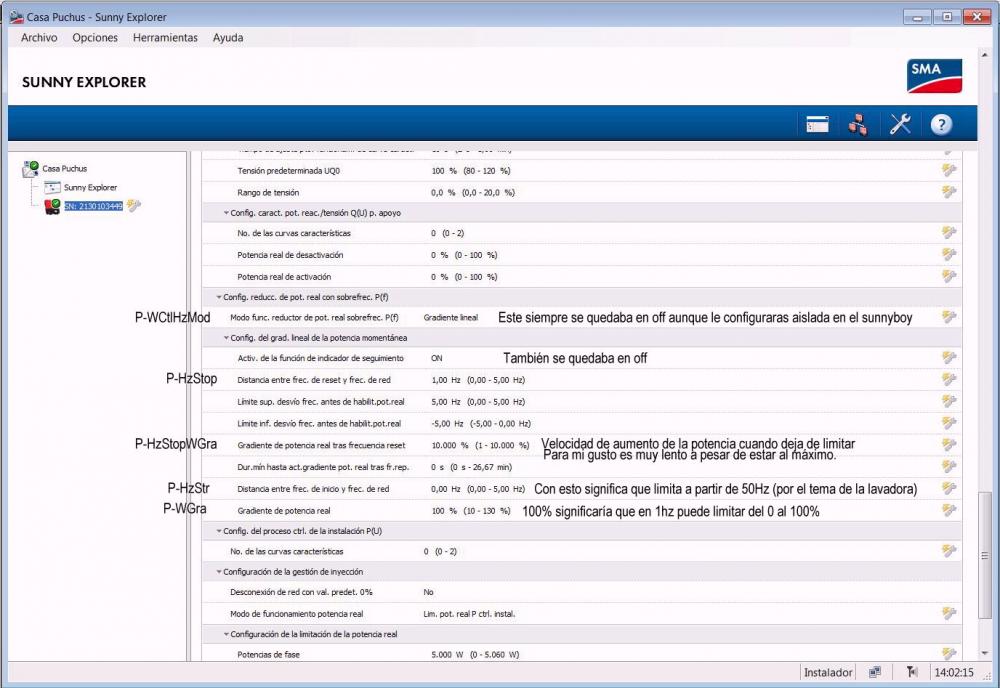This screenshot has width=1000, height=688.
Task: Click the scrollbar up arrow
Action: tap(985, 56)
